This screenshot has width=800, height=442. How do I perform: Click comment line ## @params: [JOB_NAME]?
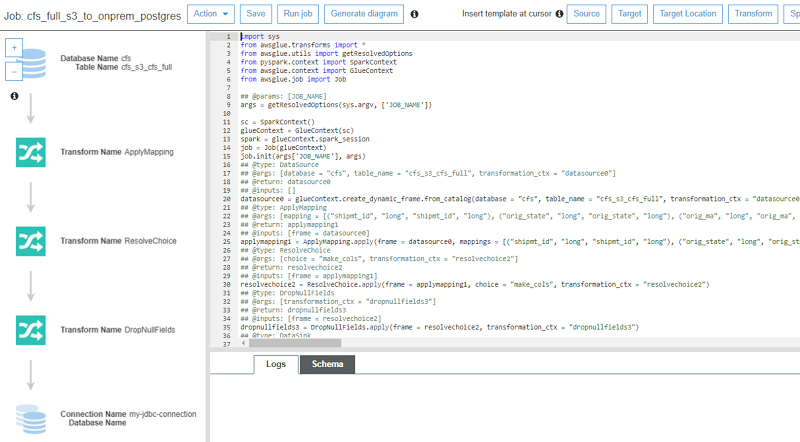coord(284,96)
